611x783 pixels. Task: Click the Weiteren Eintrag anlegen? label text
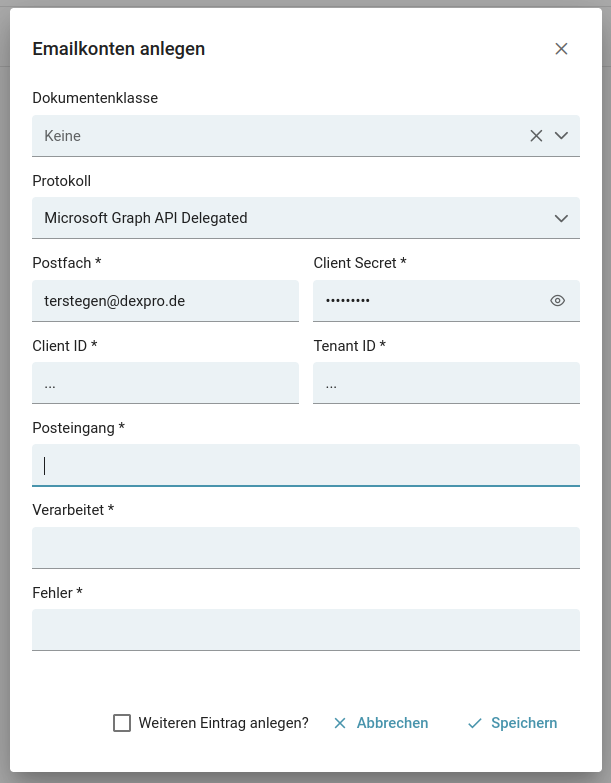pos(224,723)
